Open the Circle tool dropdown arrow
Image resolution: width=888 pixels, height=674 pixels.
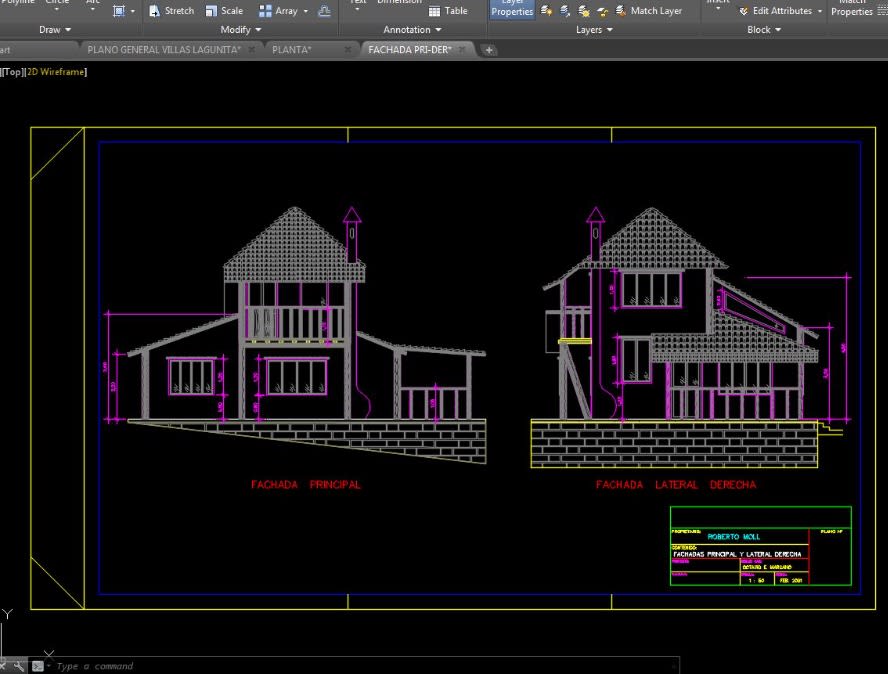pos(57,9)
